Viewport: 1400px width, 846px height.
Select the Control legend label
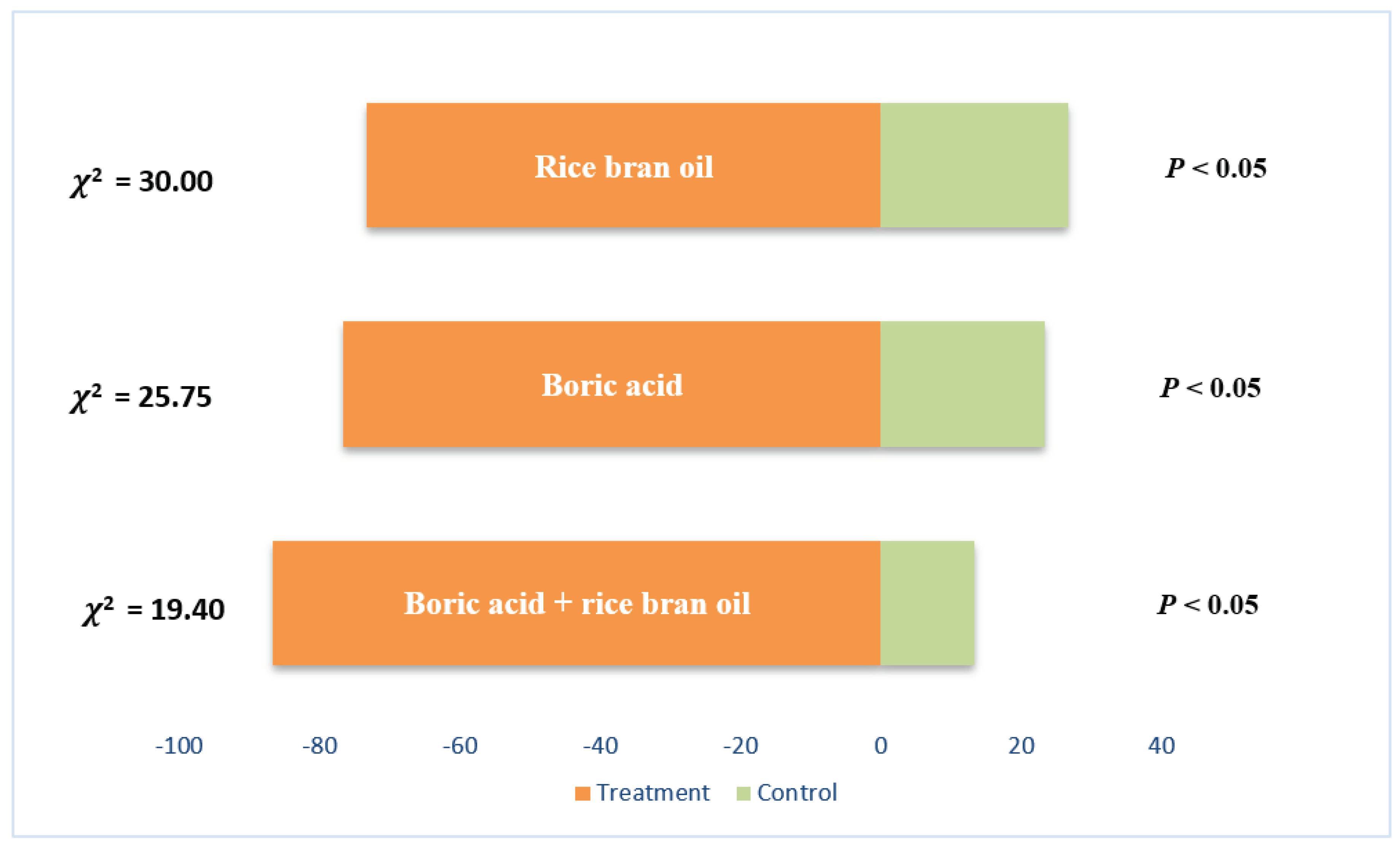[797, 792]
